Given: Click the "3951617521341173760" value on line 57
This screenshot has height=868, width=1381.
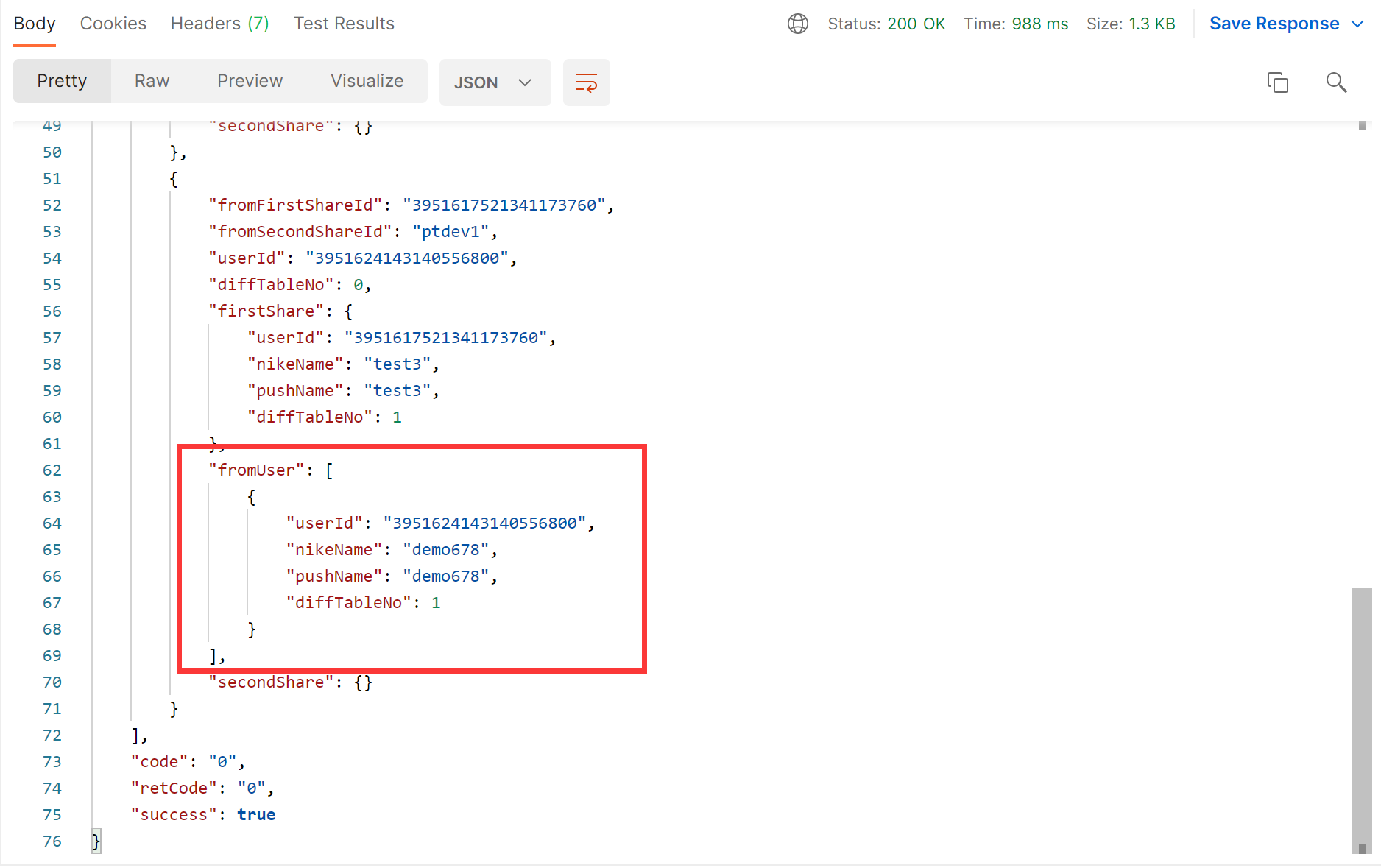Looking at the screenshot, I should (446, 337).
